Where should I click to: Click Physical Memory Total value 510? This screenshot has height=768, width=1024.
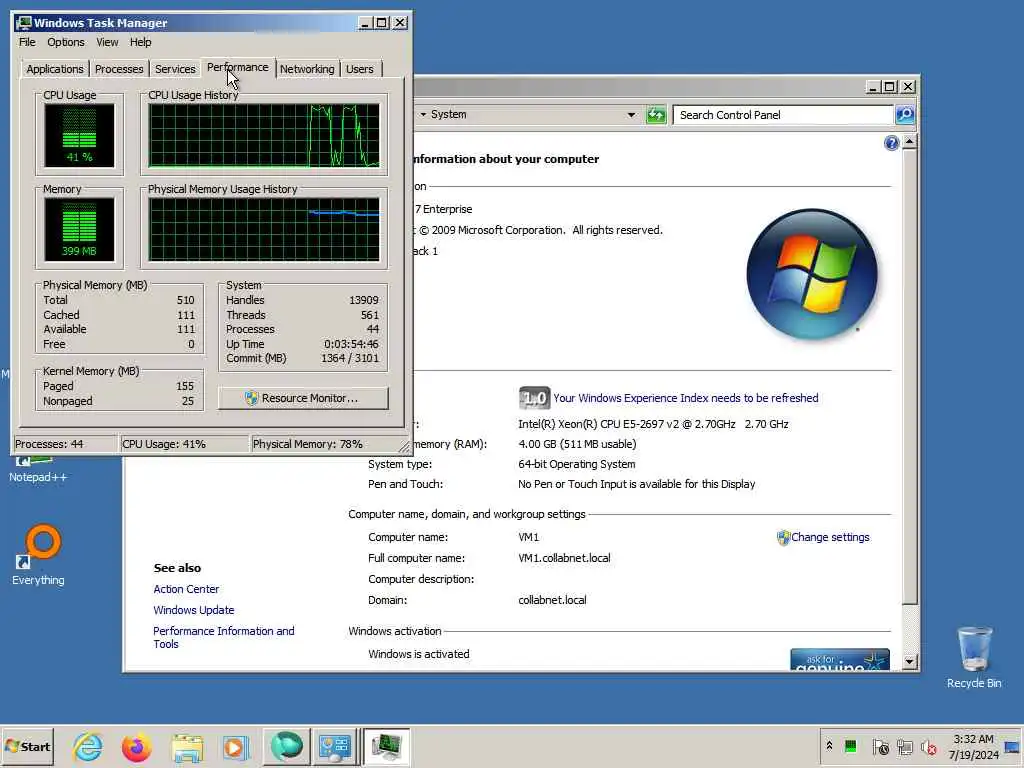pyautogui.click(x=185, y=300)
